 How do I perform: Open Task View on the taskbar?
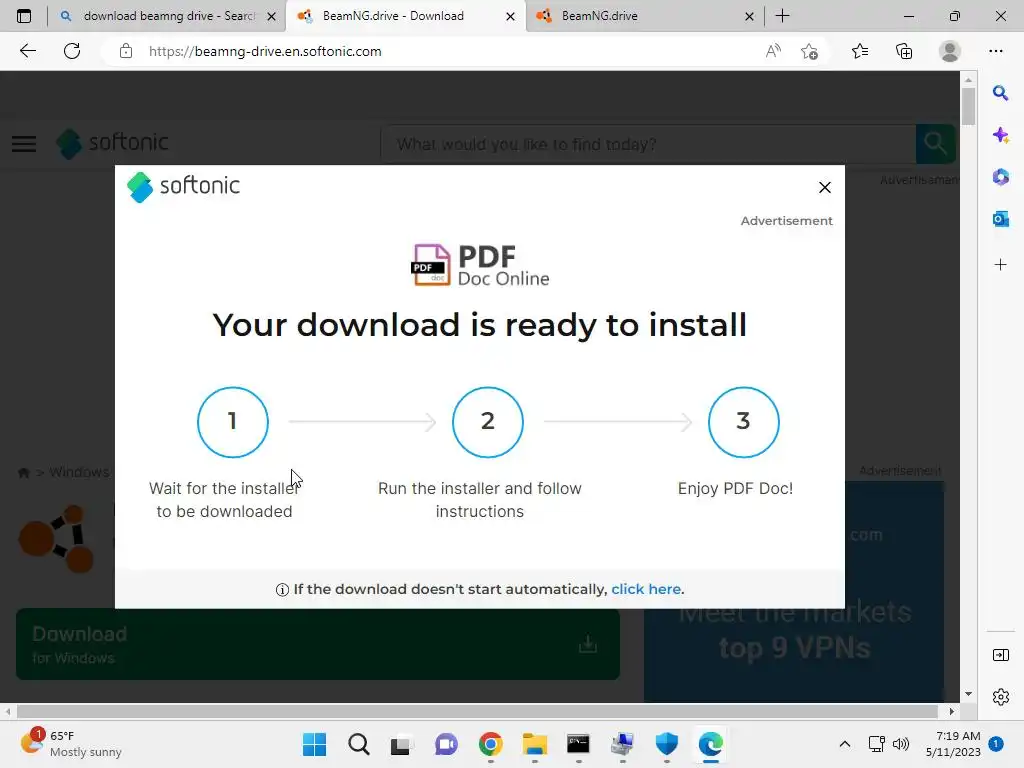[x=402, y=744]
